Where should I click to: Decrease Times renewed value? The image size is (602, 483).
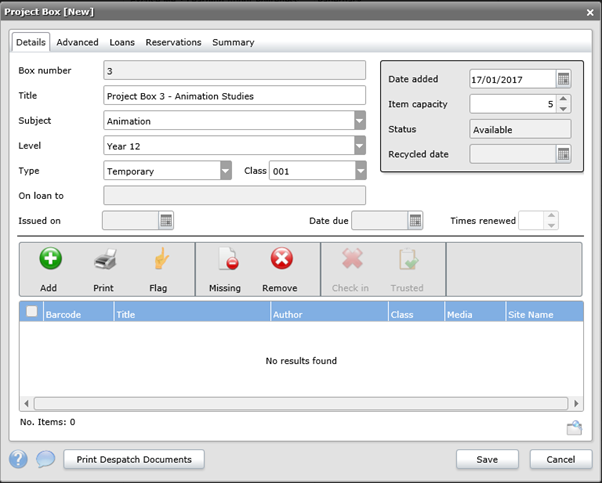551,225
